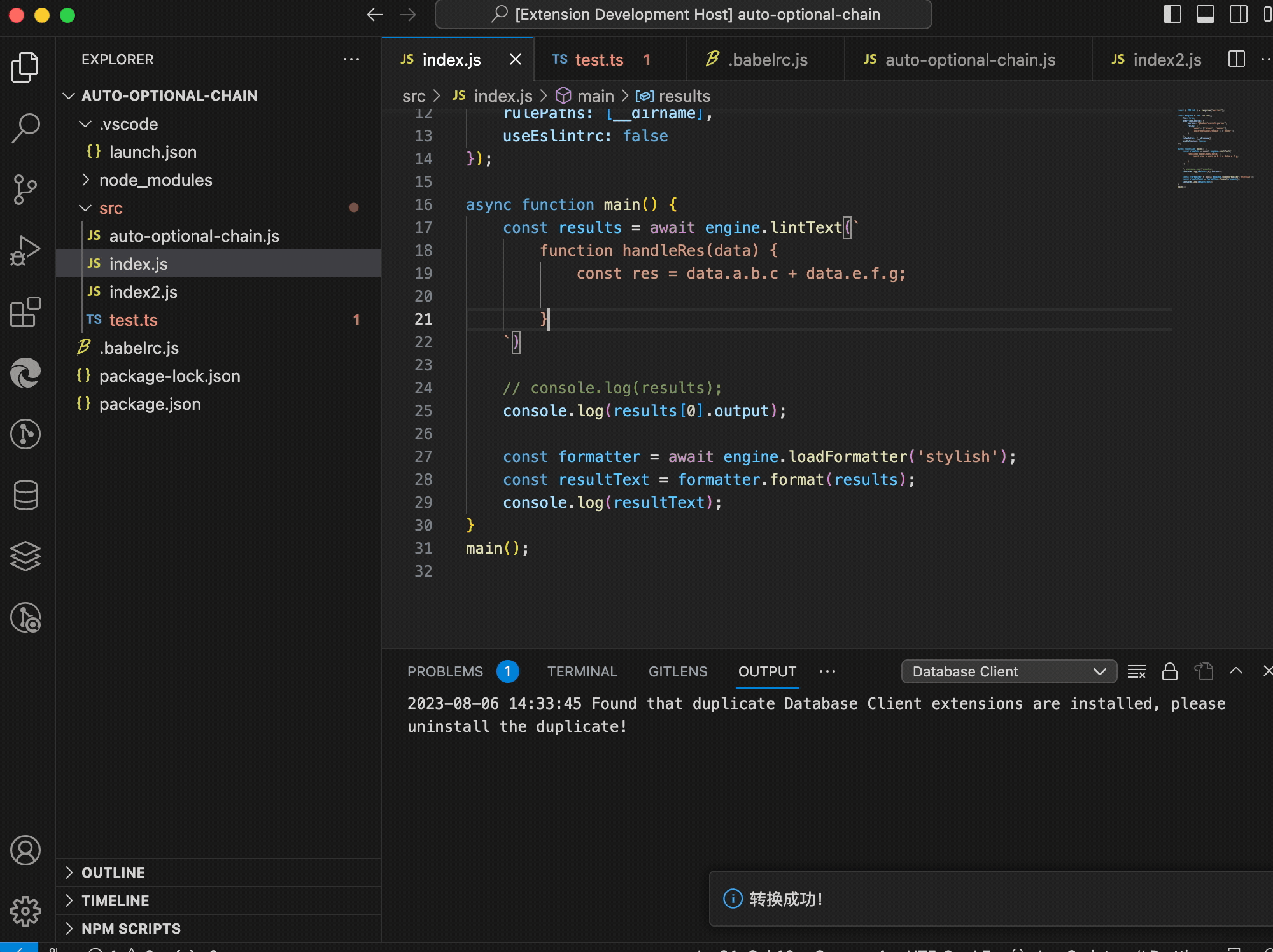Expand the OUTLINE section
This screenshot has height=952, width=1273.
pos(113,872)
